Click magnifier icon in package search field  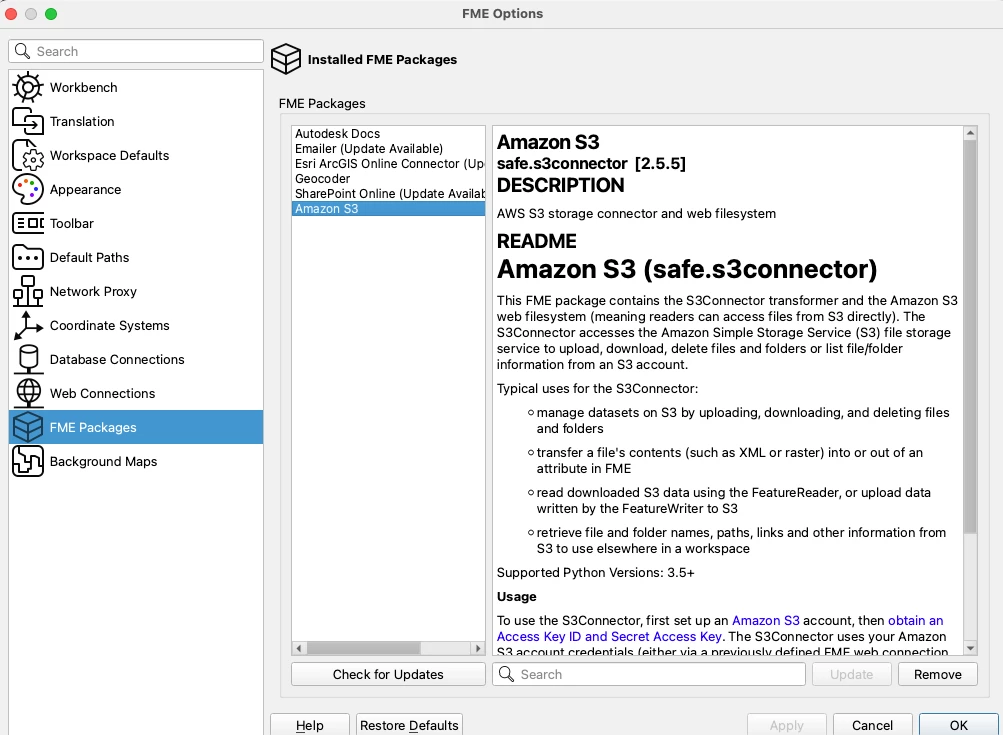coord(506,674)
